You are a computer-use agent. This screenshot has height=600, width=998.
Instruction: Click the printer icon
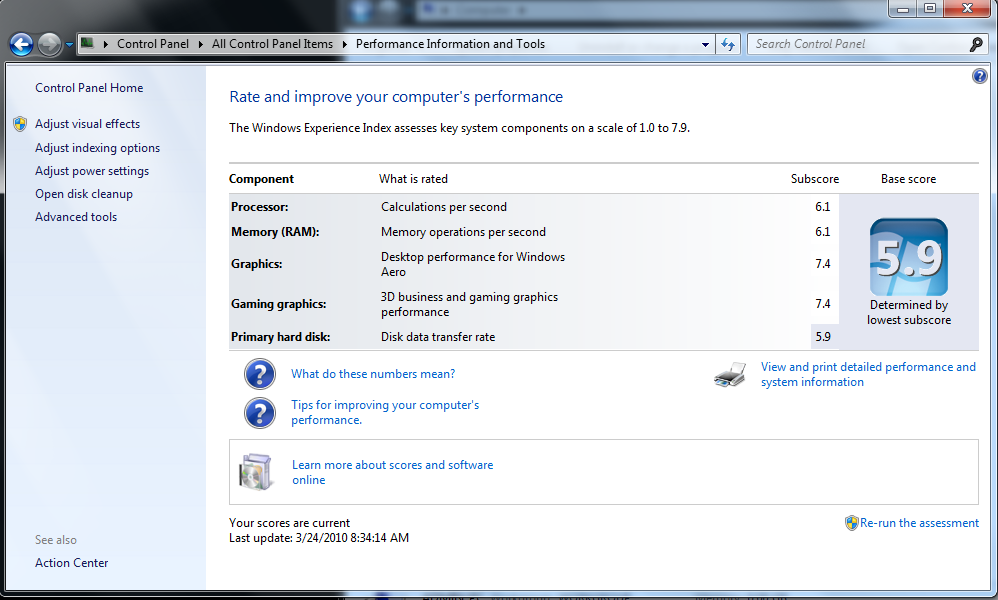pos(730,375)
